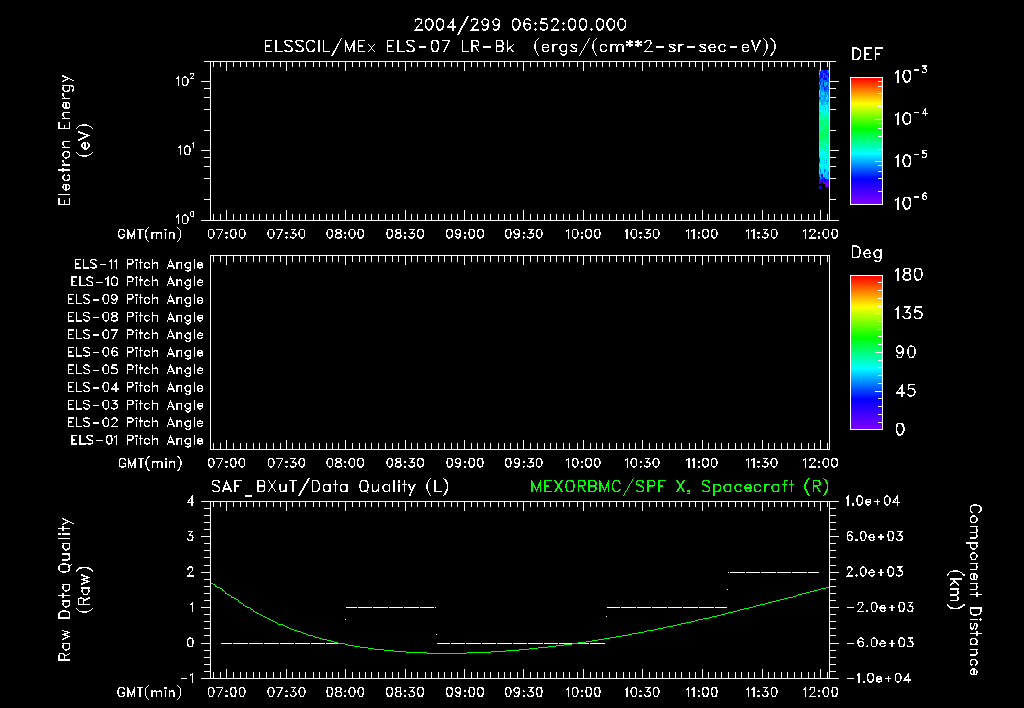The width and height of the screenshot is (1024, 708).
Task: Click the DEF color bar gradient
Action: pyautogui.click(x=866, y=140)
